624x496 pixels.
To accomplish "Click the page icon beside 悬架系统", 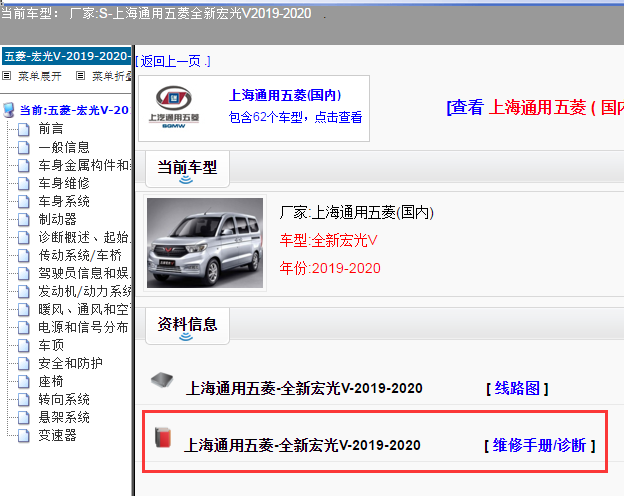I will pos(23,418).
